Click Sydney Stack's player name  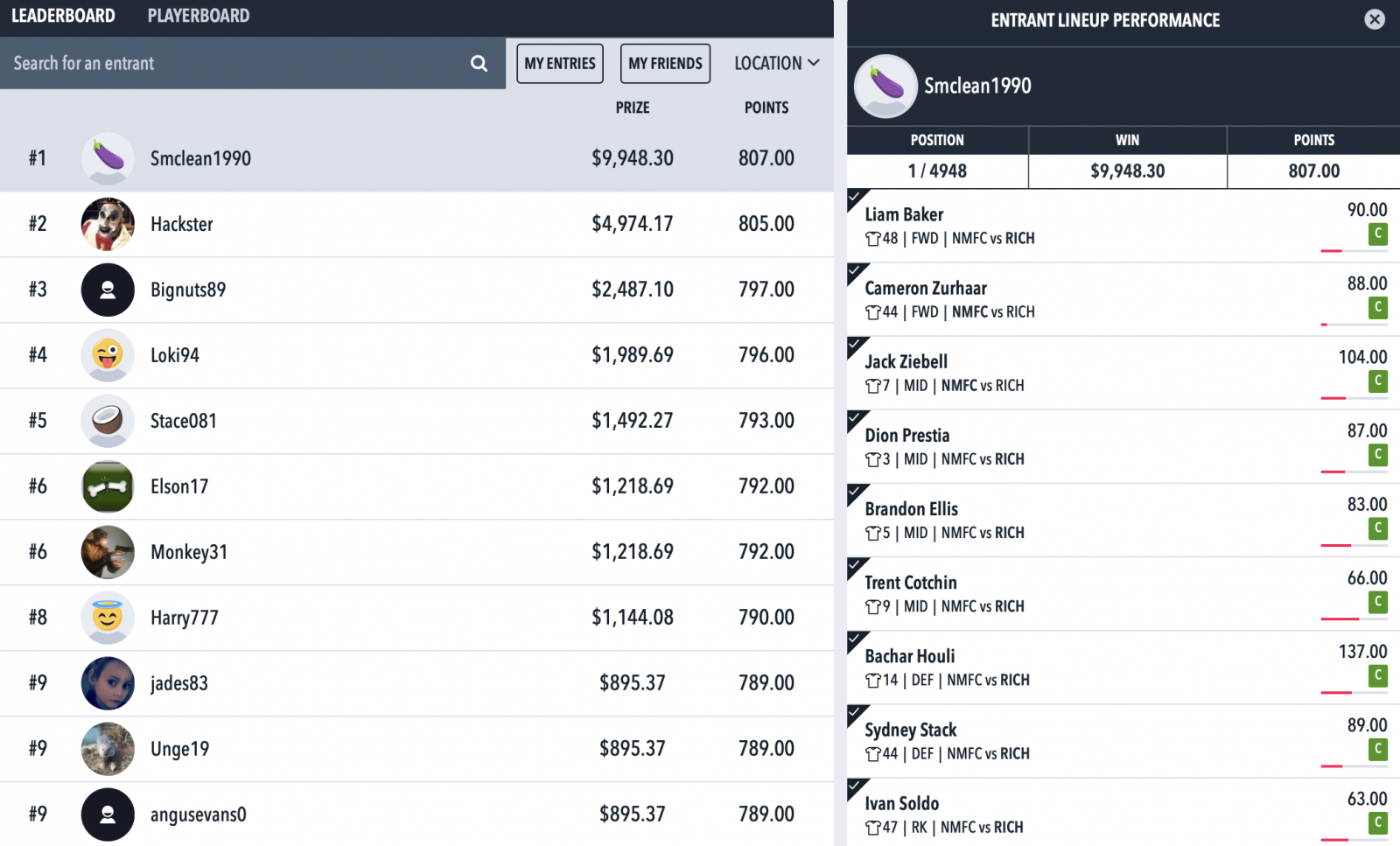point(910,730)
